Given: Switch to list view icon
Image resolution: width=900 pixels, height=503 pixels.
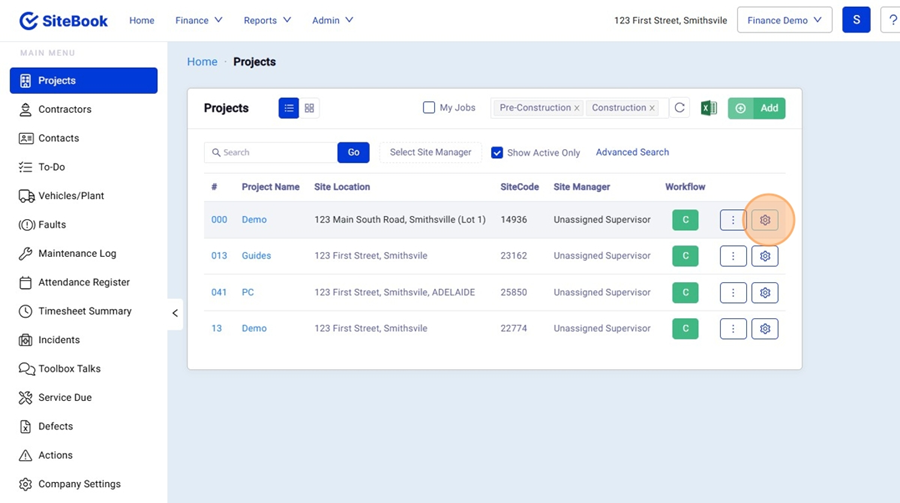Looking at the screenshot, I should pos(289,108).
